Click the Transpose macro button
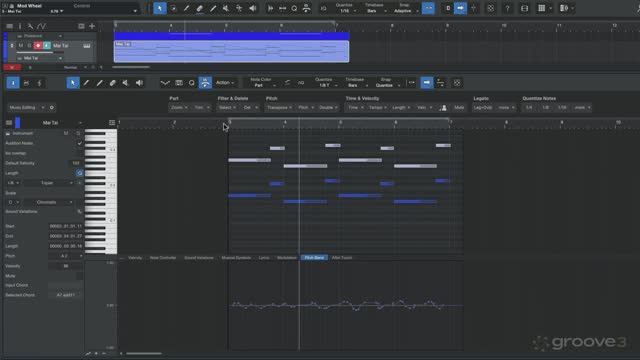The width and height of the screenshot is (640, 360). 279,108
